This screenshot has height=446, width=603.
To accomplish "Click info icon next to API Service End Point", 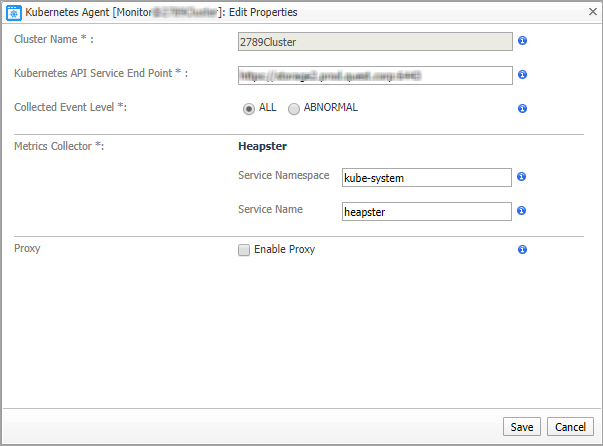I will click(x=522, y=75).
